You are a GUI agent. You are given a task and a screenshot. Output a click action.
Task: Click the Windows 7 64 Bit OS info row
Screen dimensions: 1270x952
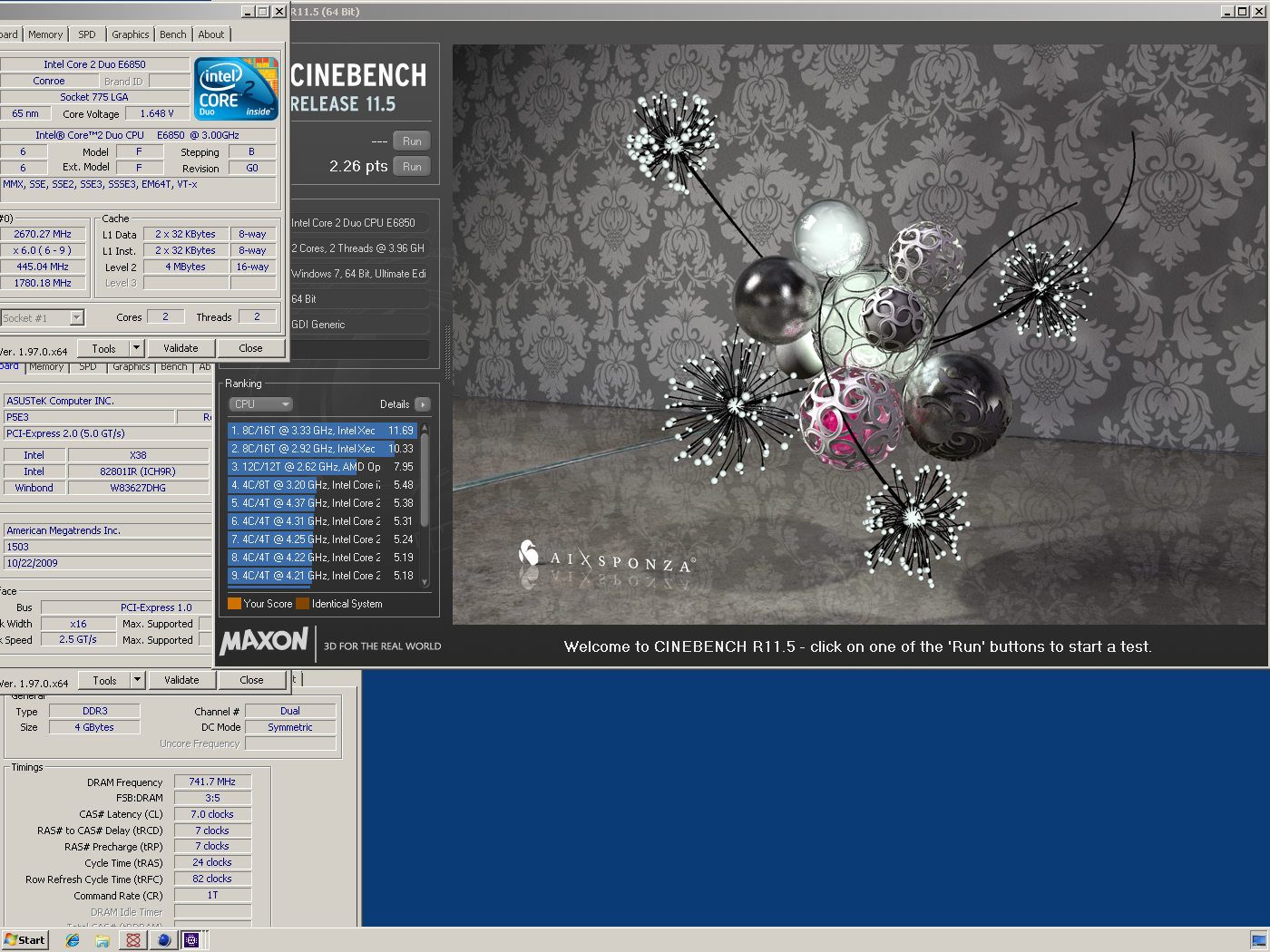[358, 273]
